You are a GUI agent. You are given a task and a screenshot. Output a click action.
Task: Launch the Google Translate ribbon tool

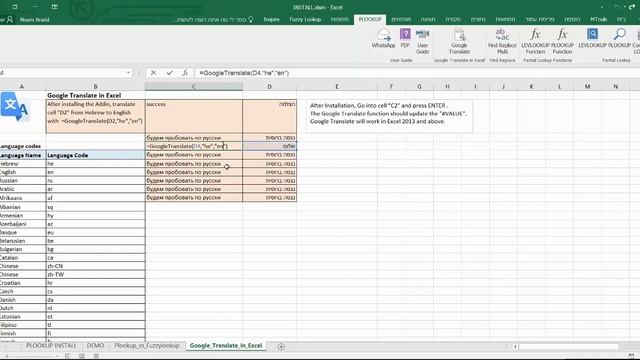click(x=459, y=41)
